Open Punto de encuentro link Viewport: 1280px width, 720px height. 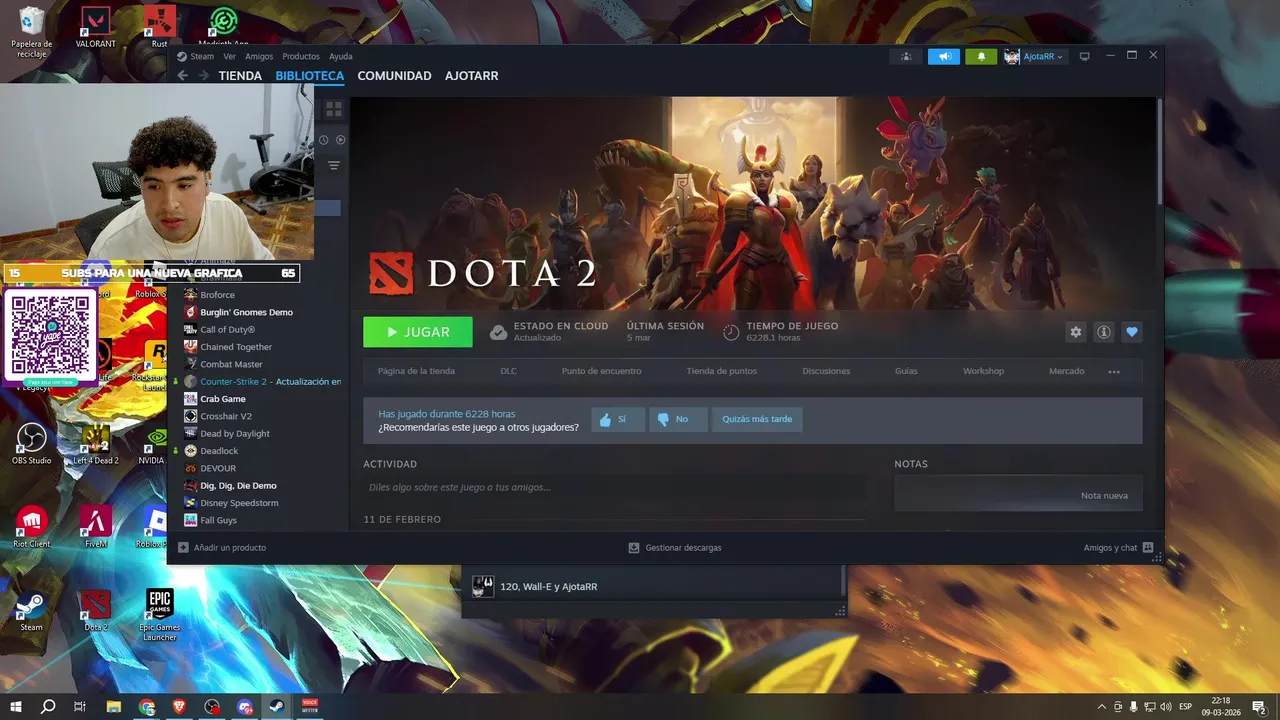(601, 371)
